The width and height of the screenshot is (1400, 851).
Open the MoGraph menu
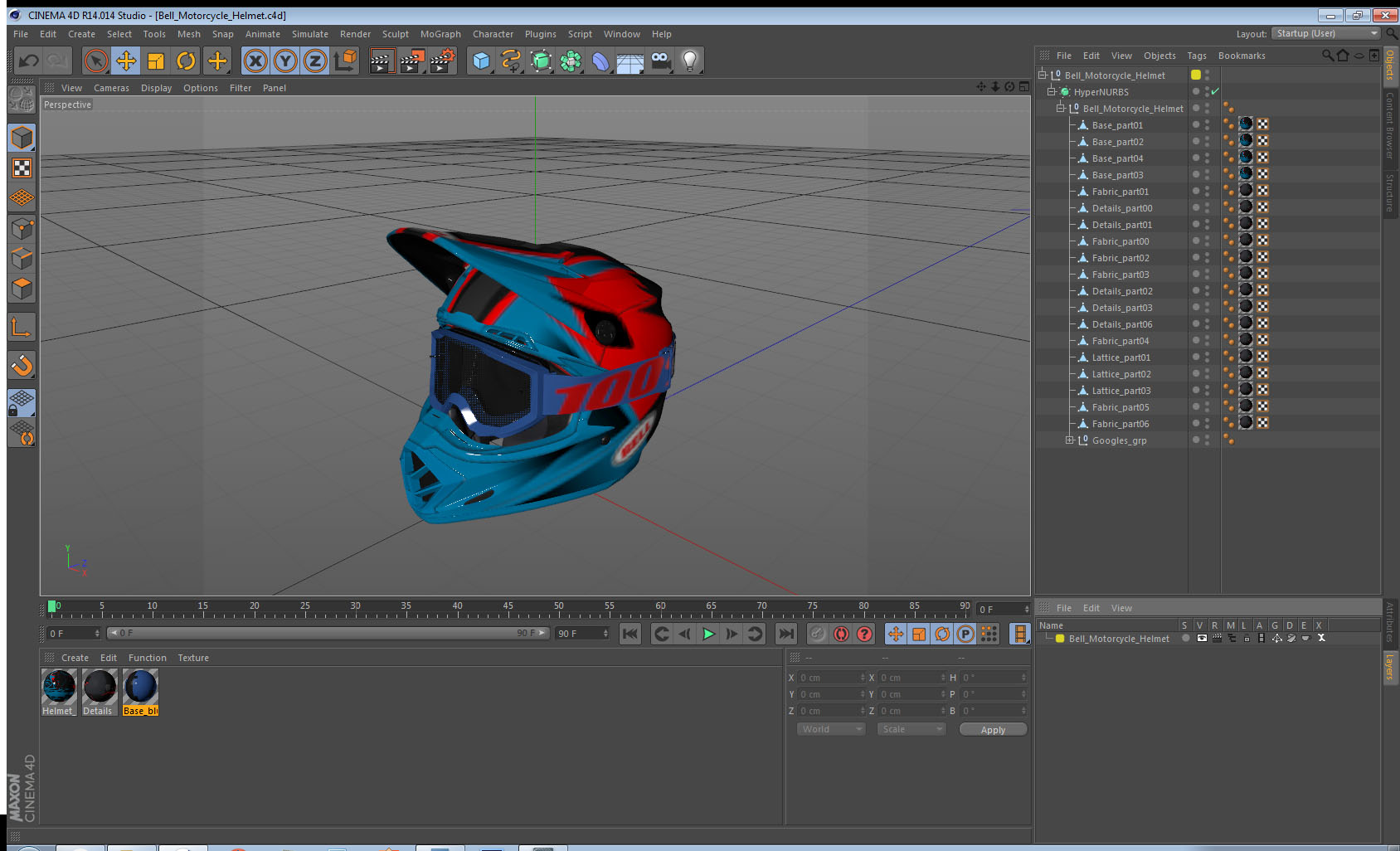(x=440, y=34)
